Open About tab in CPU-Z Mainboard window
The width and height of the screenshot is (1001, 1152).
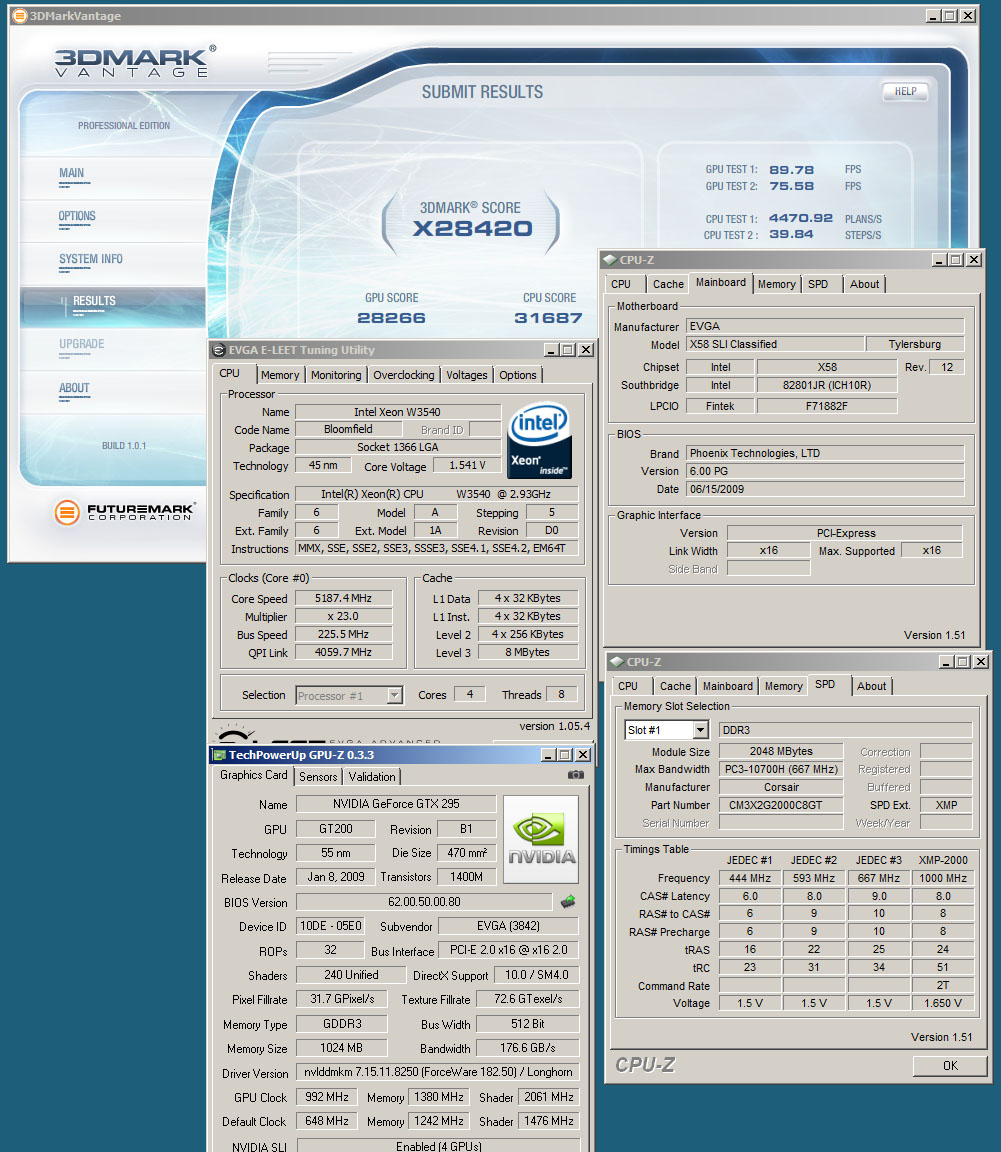click(864, 284)
